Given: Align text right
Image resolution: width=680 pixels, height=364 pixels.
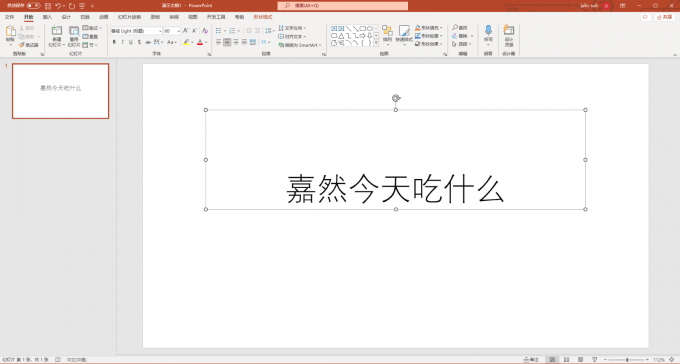Looking at the screenshot, I should (x=236, y=42).
